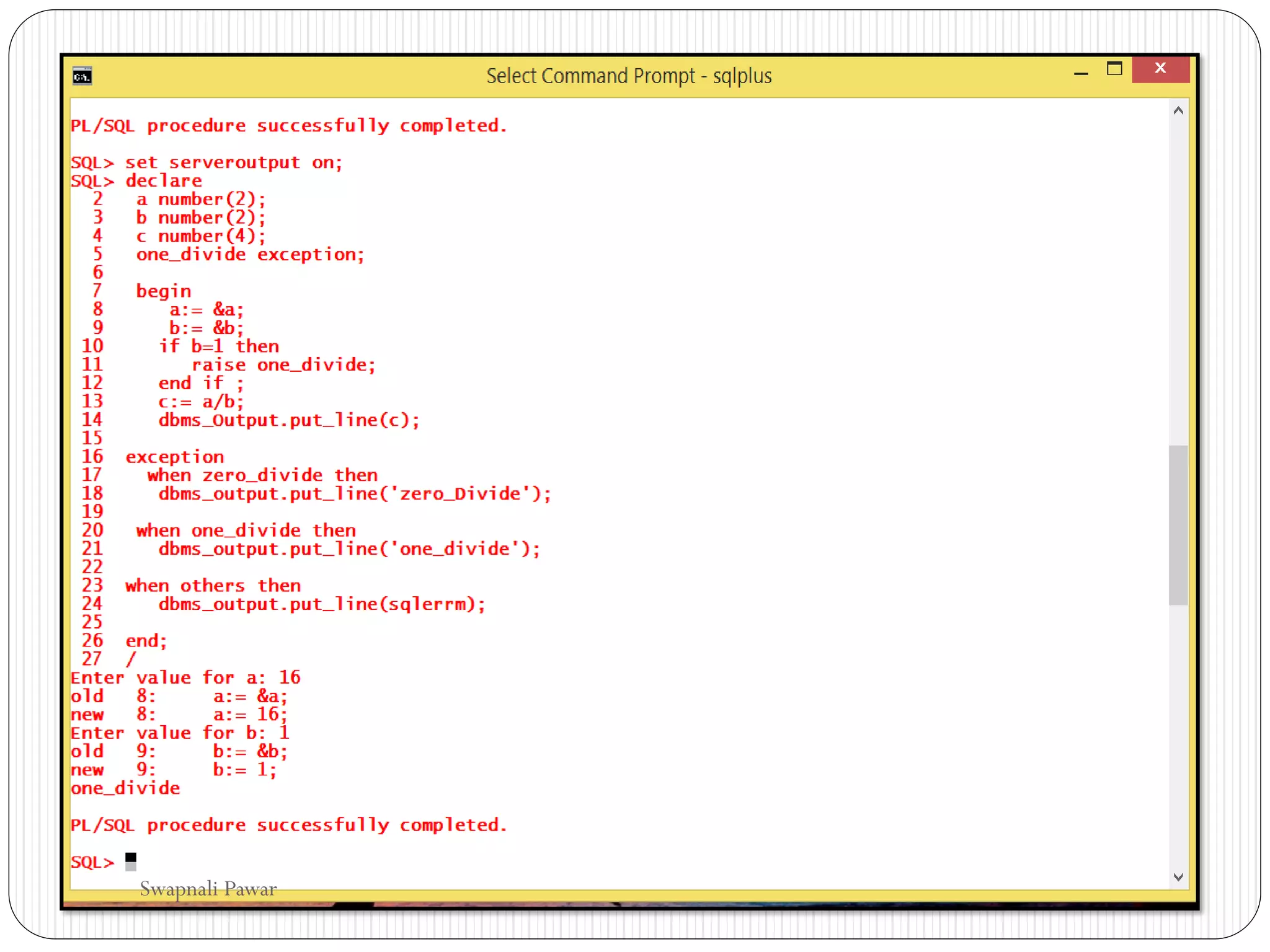Click scrollbar track below the thumb
1270x952 pixels.
point(1178,738)
